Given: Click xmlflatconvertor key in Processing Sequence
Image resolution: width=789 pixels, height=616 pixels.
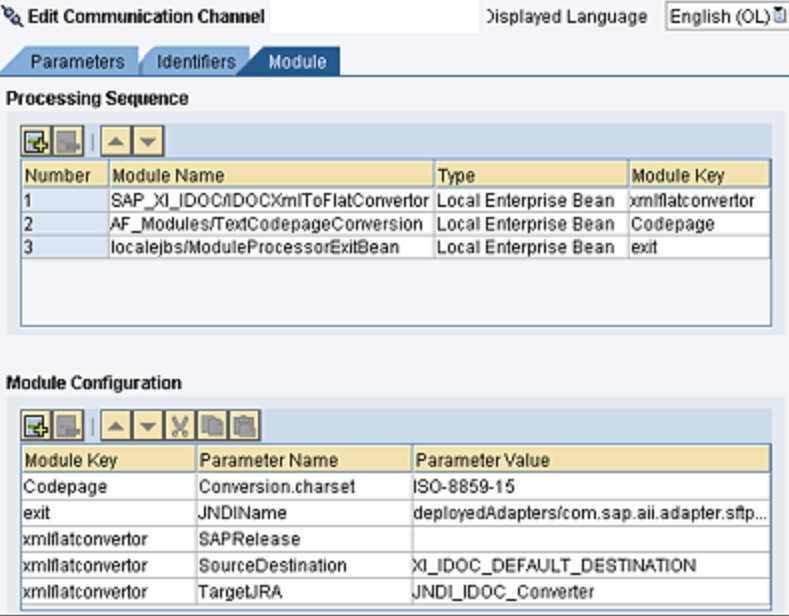Looking at the screenshot, I should 699,200.
